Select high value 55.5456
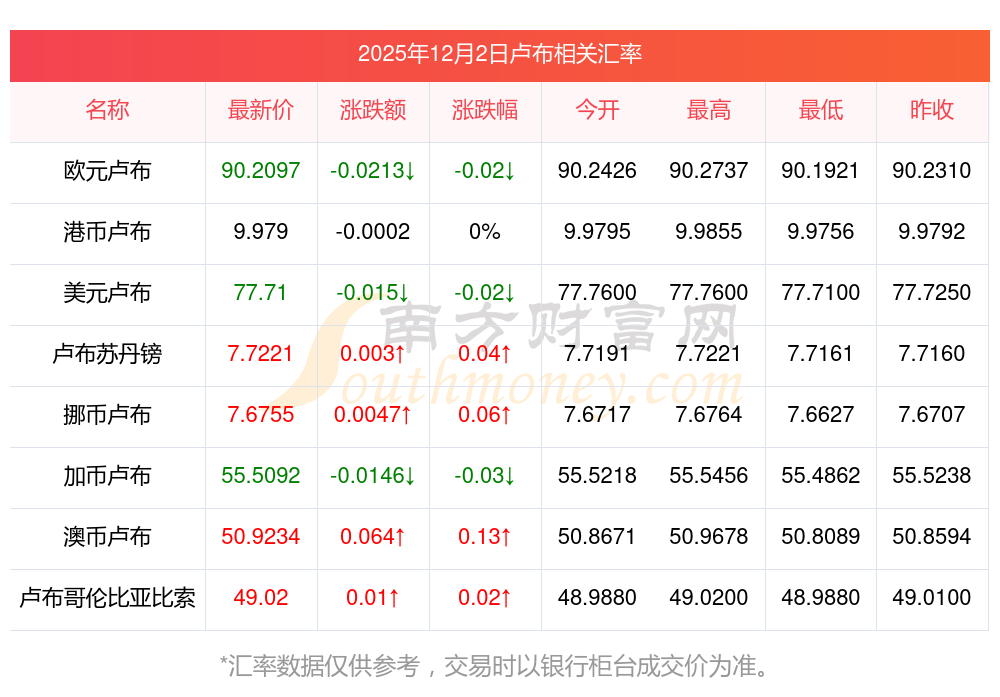 (x=709, y=476)
